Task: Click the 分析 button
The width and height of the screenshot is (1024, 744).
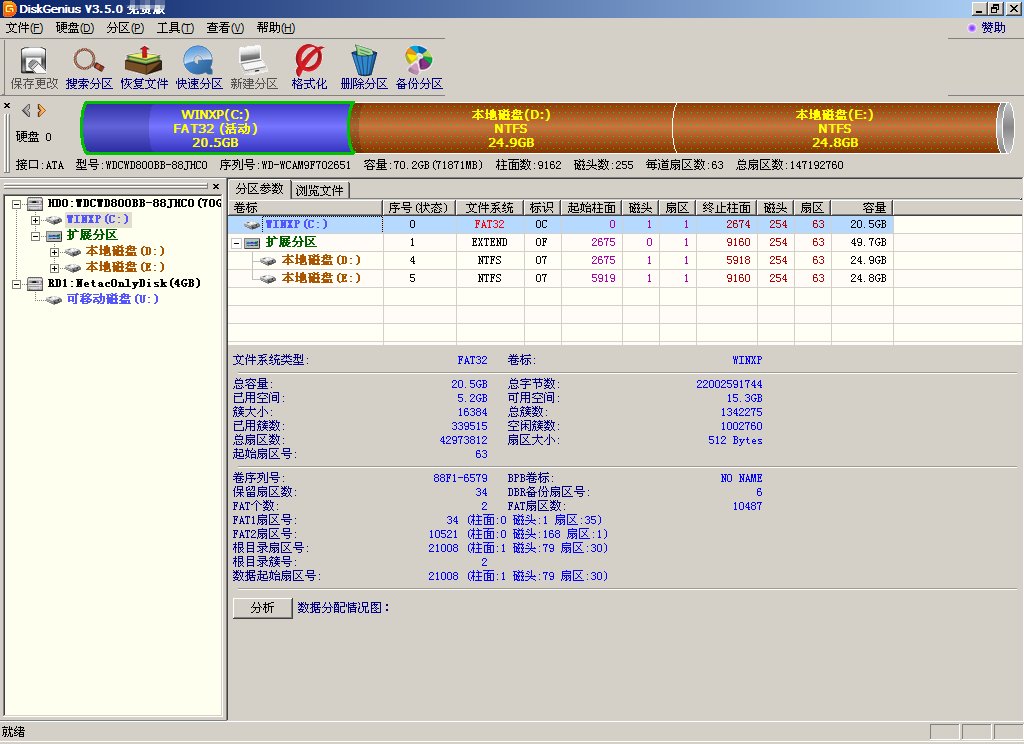Action: click(262, 607)
